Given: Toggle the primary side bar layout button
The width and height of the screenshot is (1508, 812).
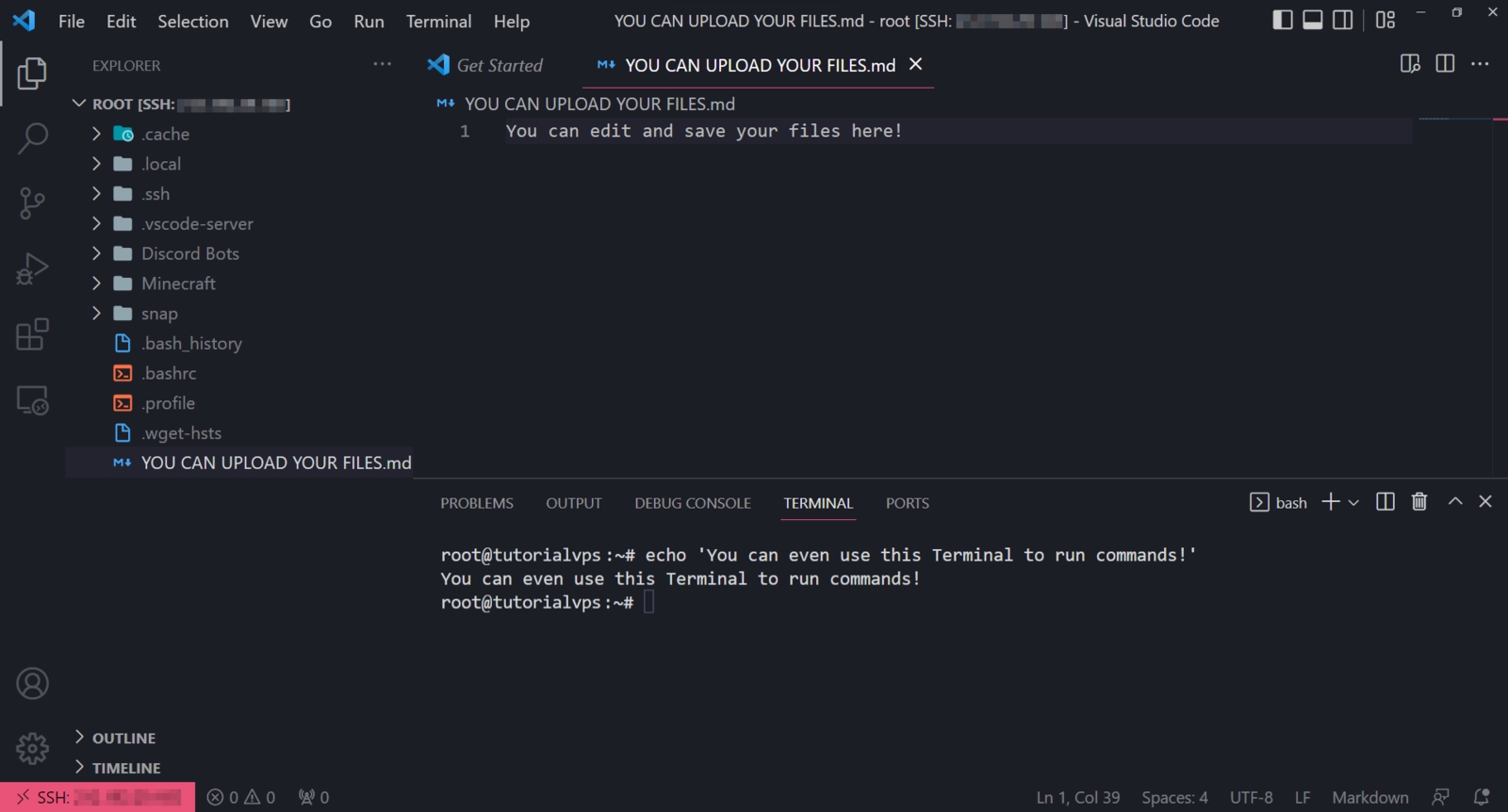Looking at the screenshot, I should [1282, 20].
